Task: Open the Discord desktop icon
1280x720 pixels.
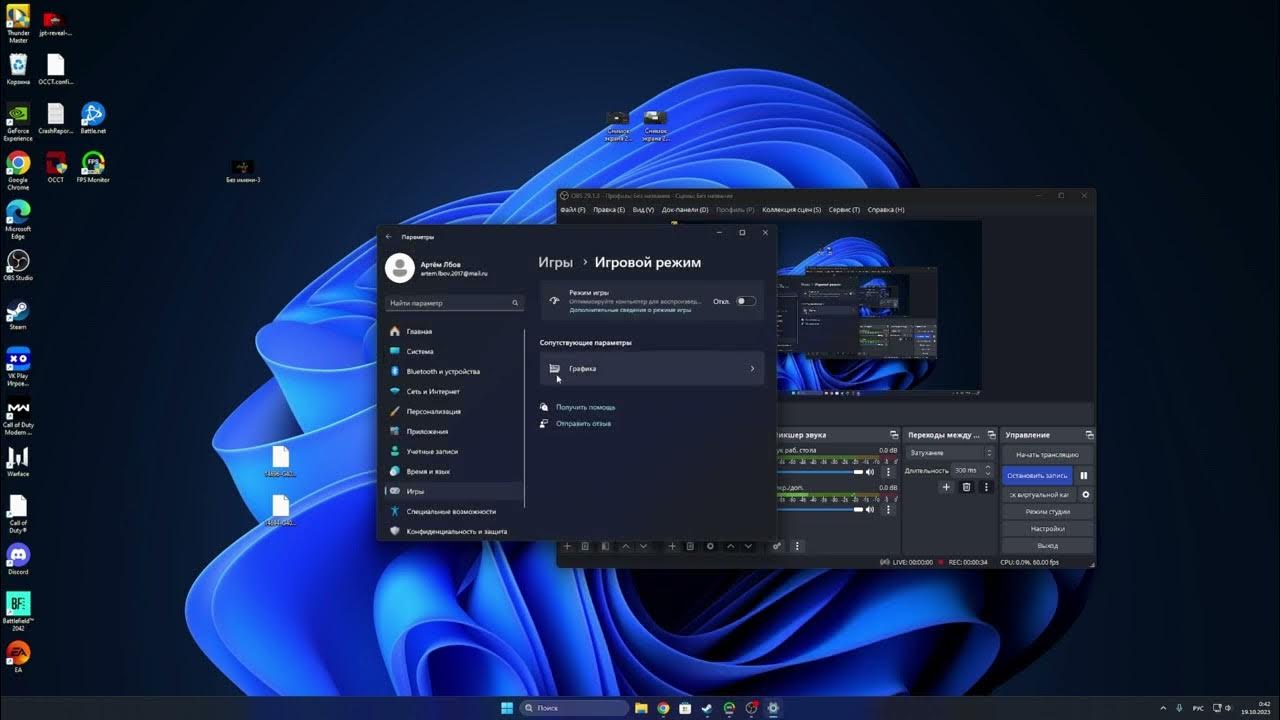Action: [x=18, y=558]
